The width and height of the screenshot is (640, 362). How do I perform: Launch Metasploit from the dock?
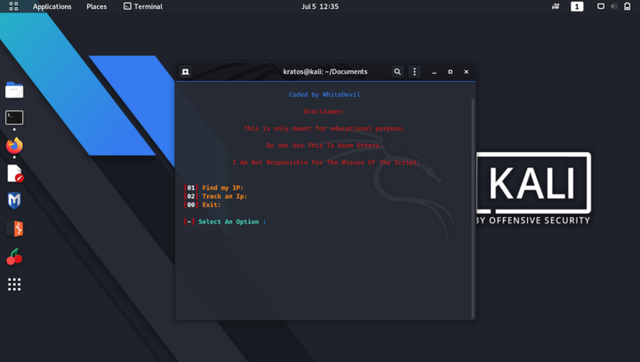14,201
